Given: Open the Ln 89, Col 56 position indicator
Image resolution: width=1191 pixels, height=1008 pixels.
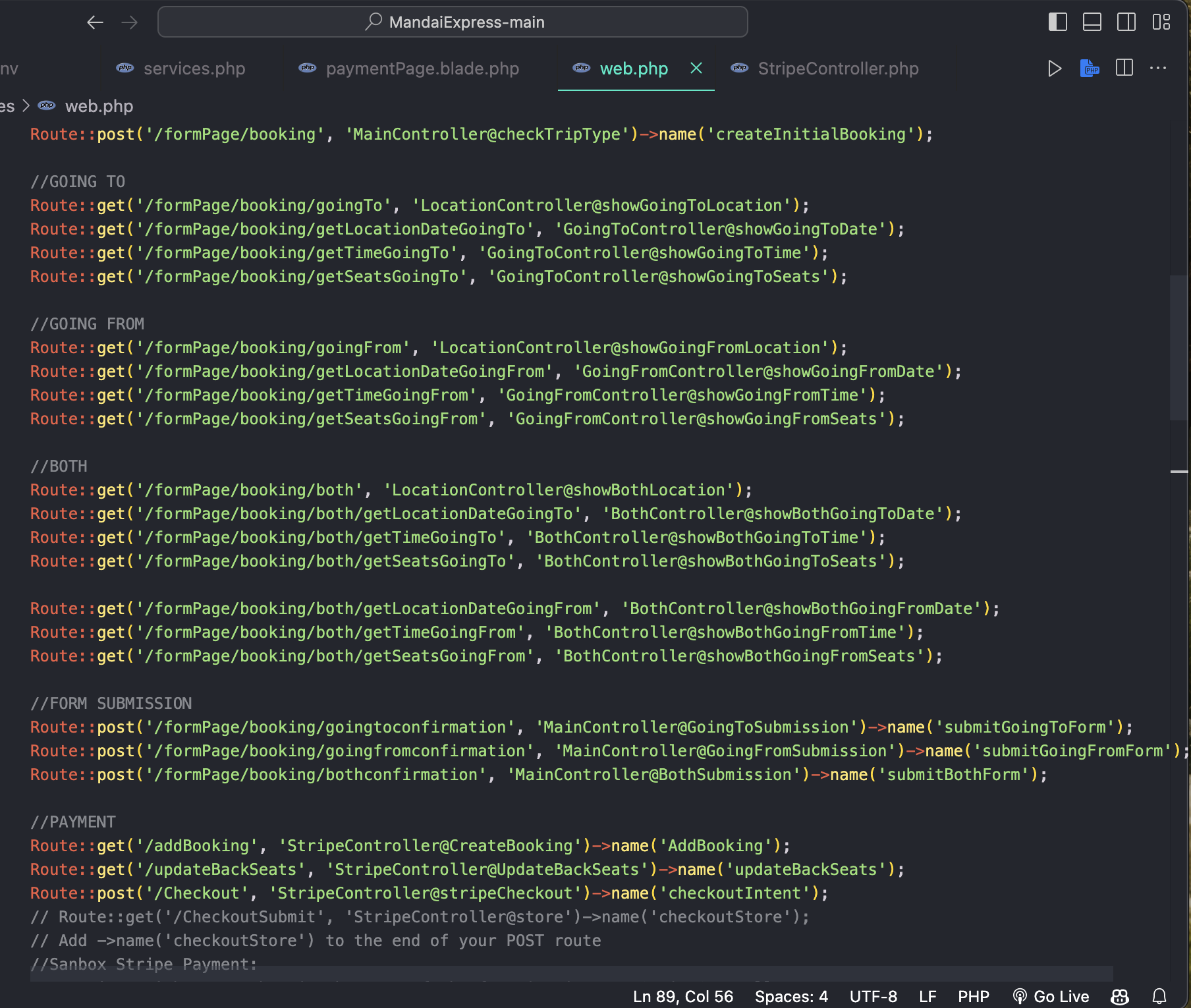Looking at the screenshot, I should 683,996.
